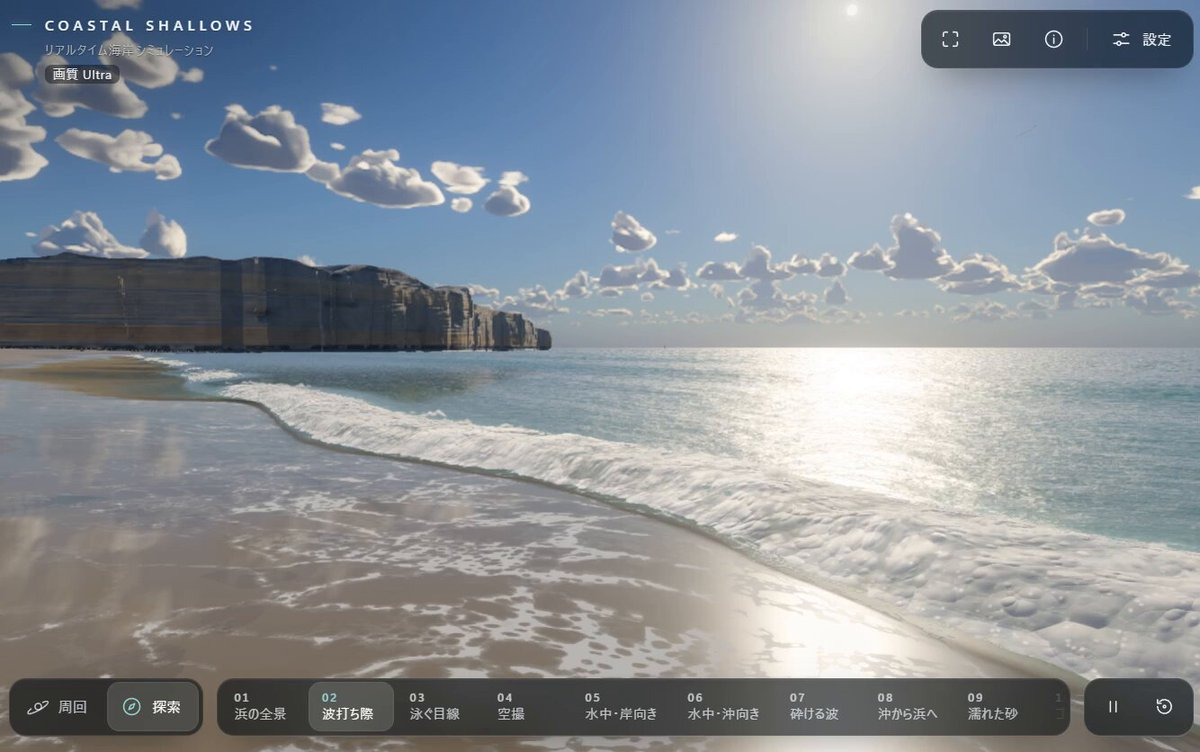Select preset 03 泳ぐ目線

435,707
